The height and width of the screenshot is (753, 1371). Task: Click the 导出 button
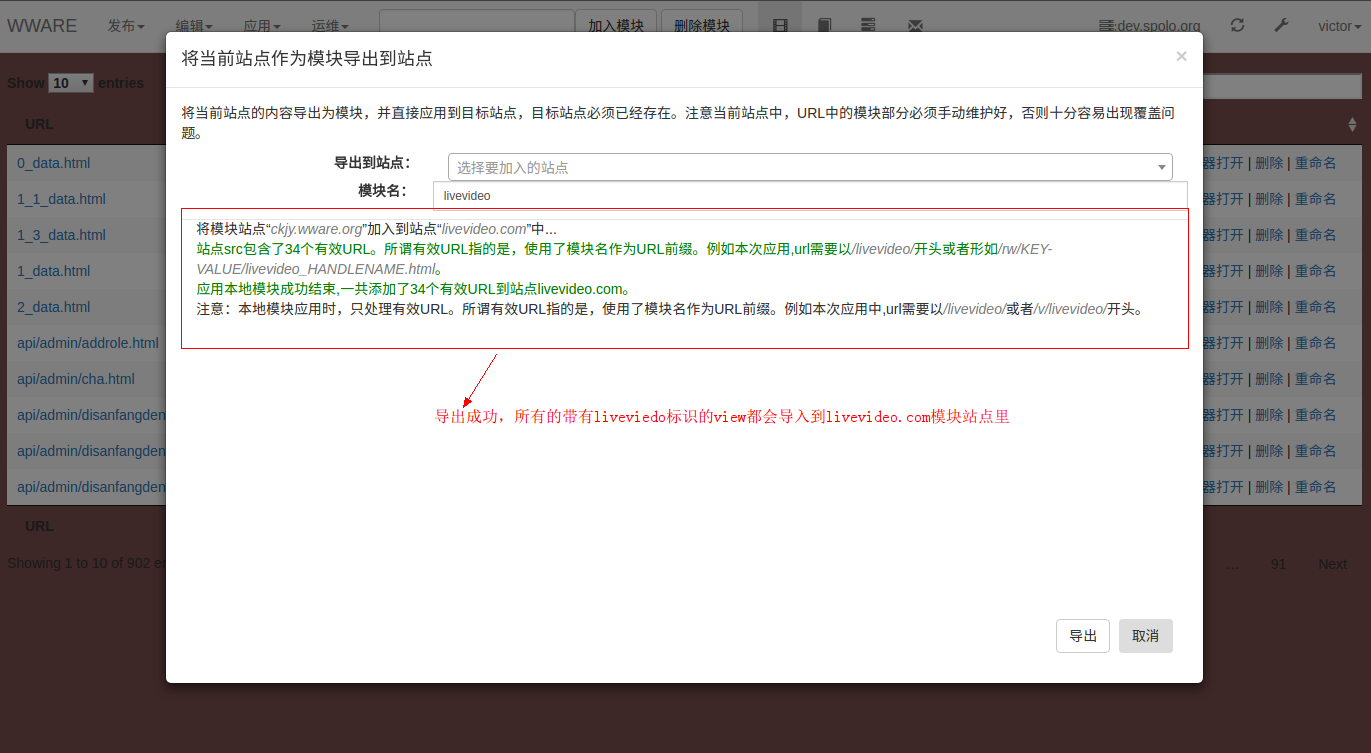point(1083,636)
